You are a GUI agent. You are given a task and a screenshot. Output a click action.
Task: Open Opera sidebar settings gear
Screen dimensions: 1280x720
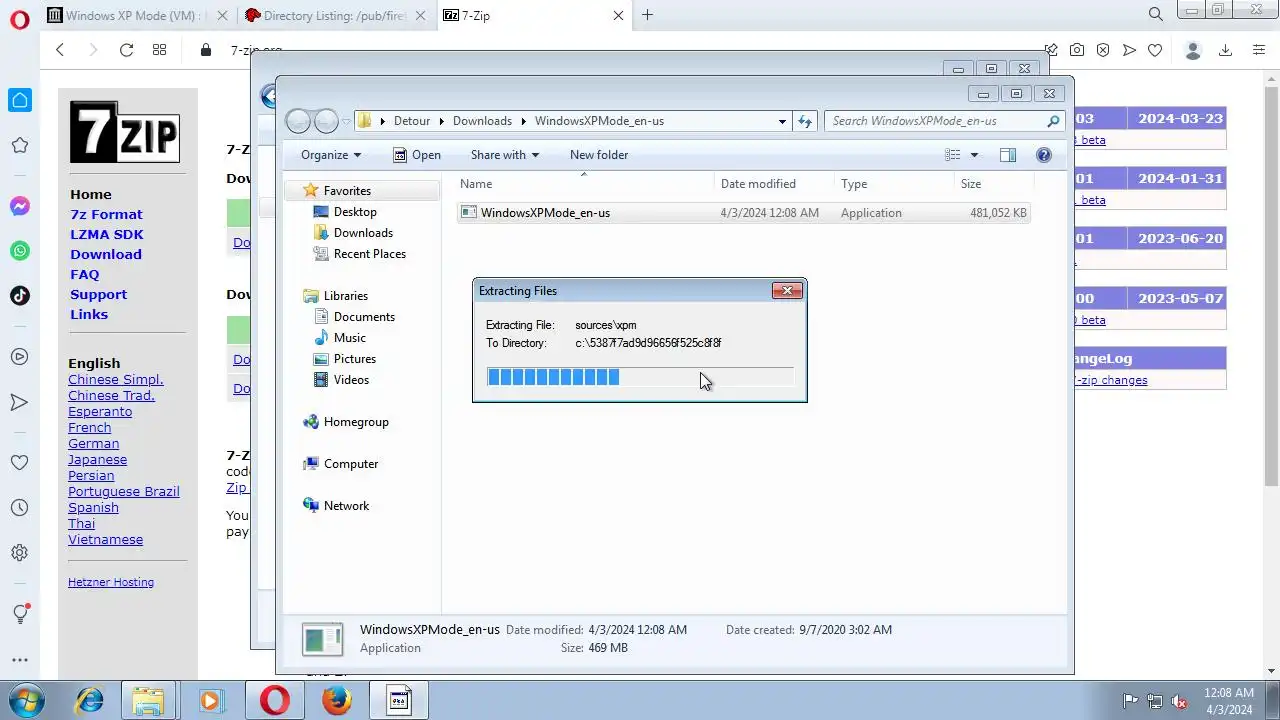[19, 552]
